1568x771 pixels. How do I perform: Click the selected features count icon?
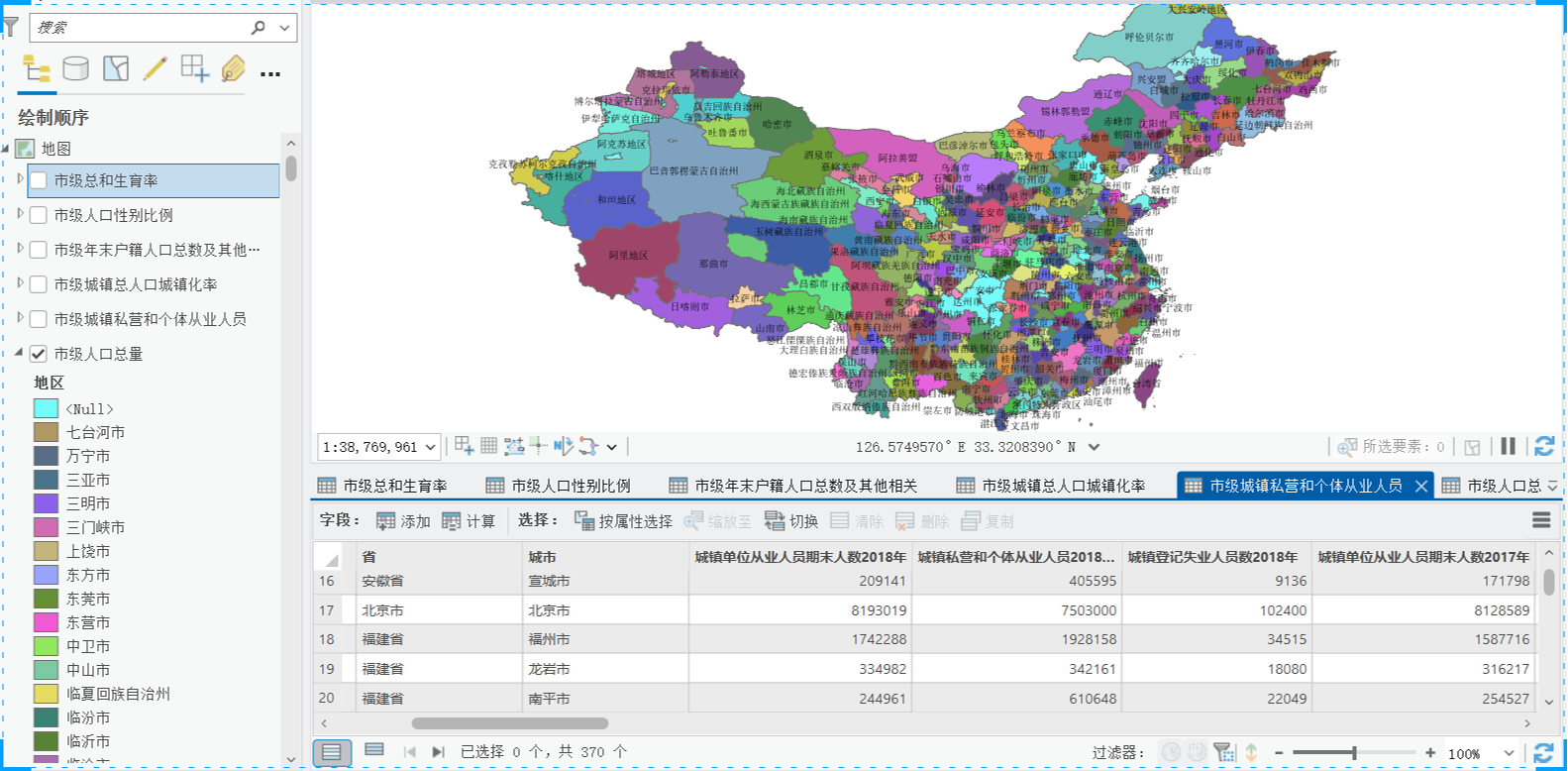pos(1346,447)
